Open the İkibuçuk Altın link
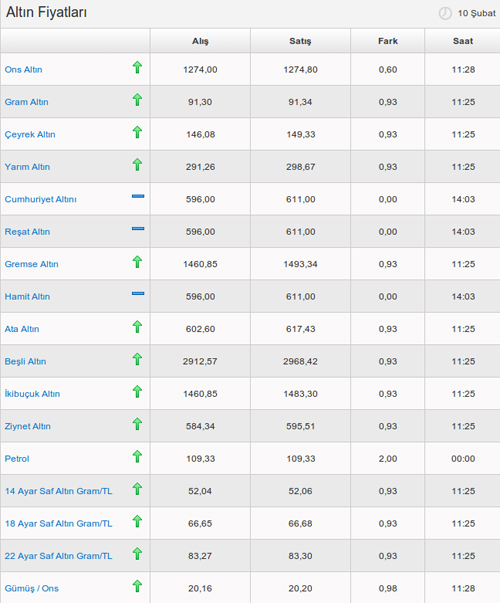This screenshot has width=500, height=603. [32, 394]
